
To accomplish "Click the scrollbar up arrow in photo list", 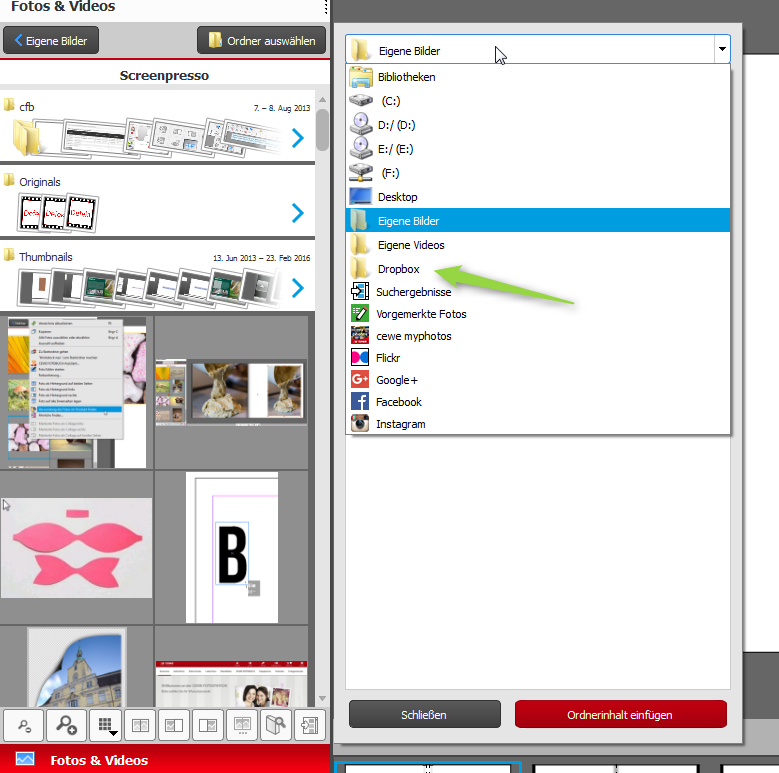I will tap(322, 100).
